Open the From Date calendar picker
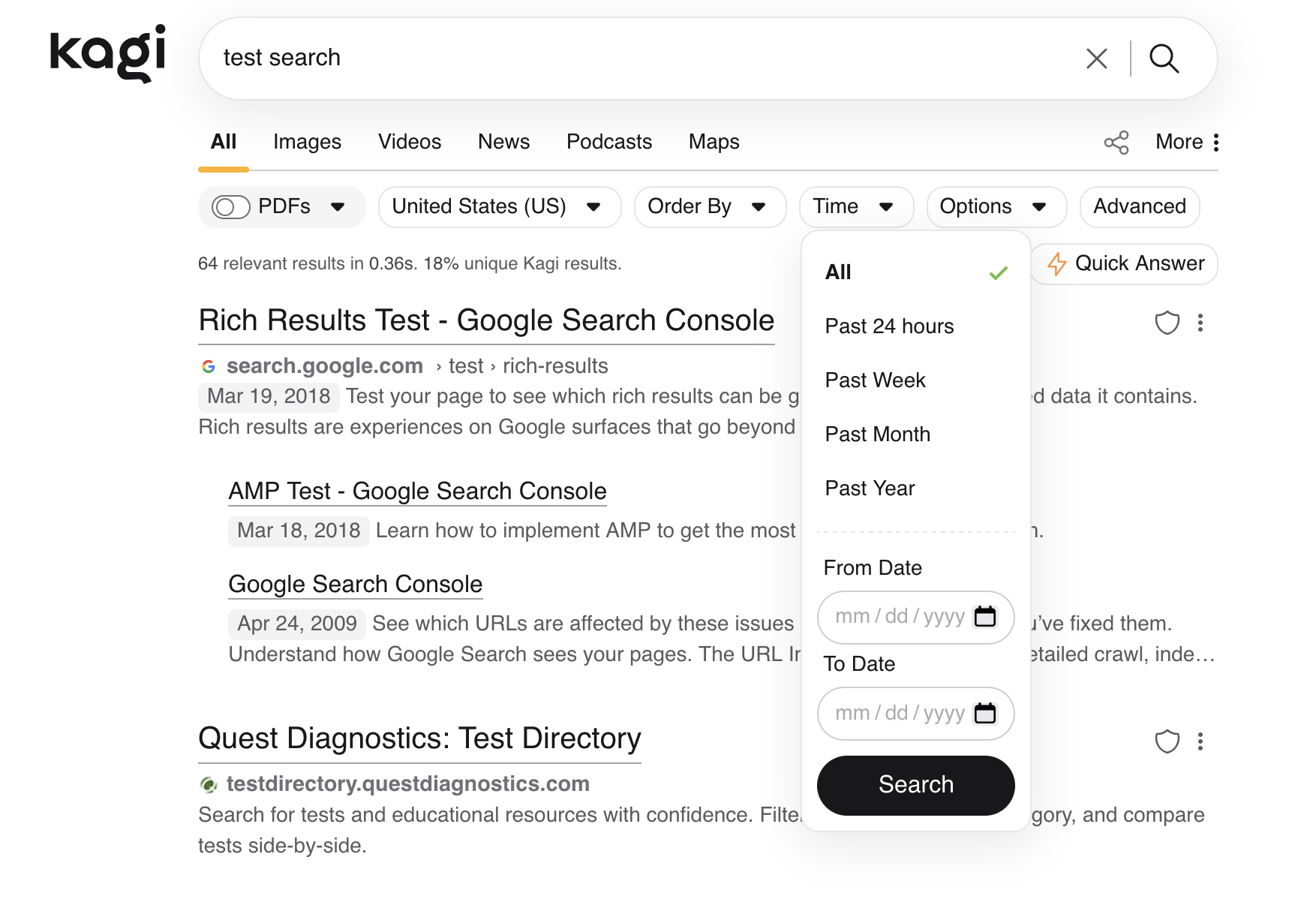Screen dimensions: 1316x911 [x=986, y=617]
